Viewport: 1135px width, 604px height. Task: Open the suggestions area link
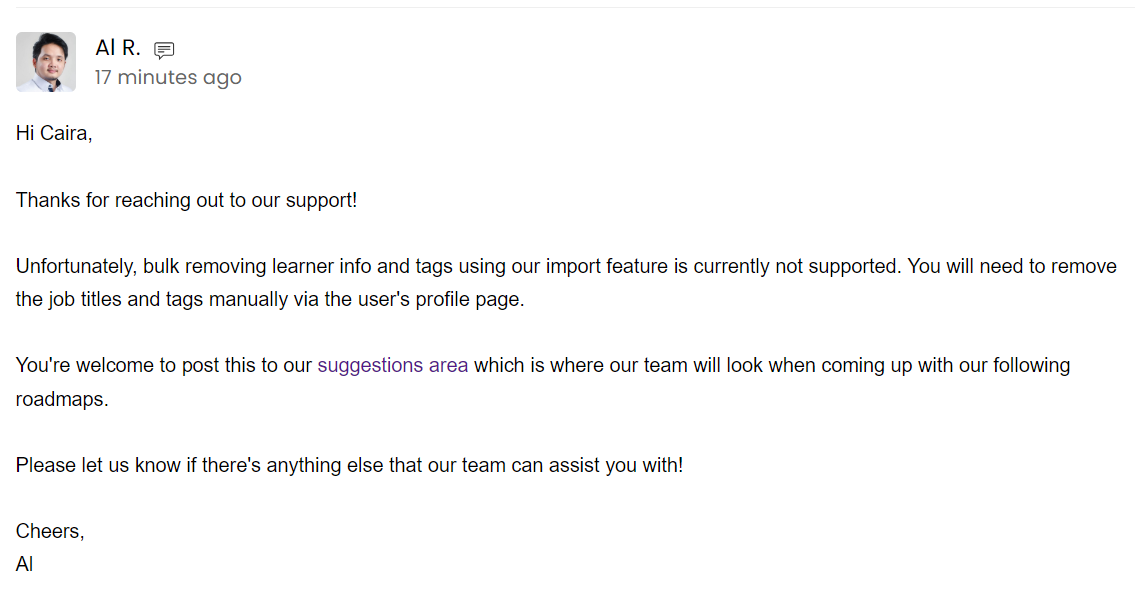pyautogui.click(x=392, y=365)
